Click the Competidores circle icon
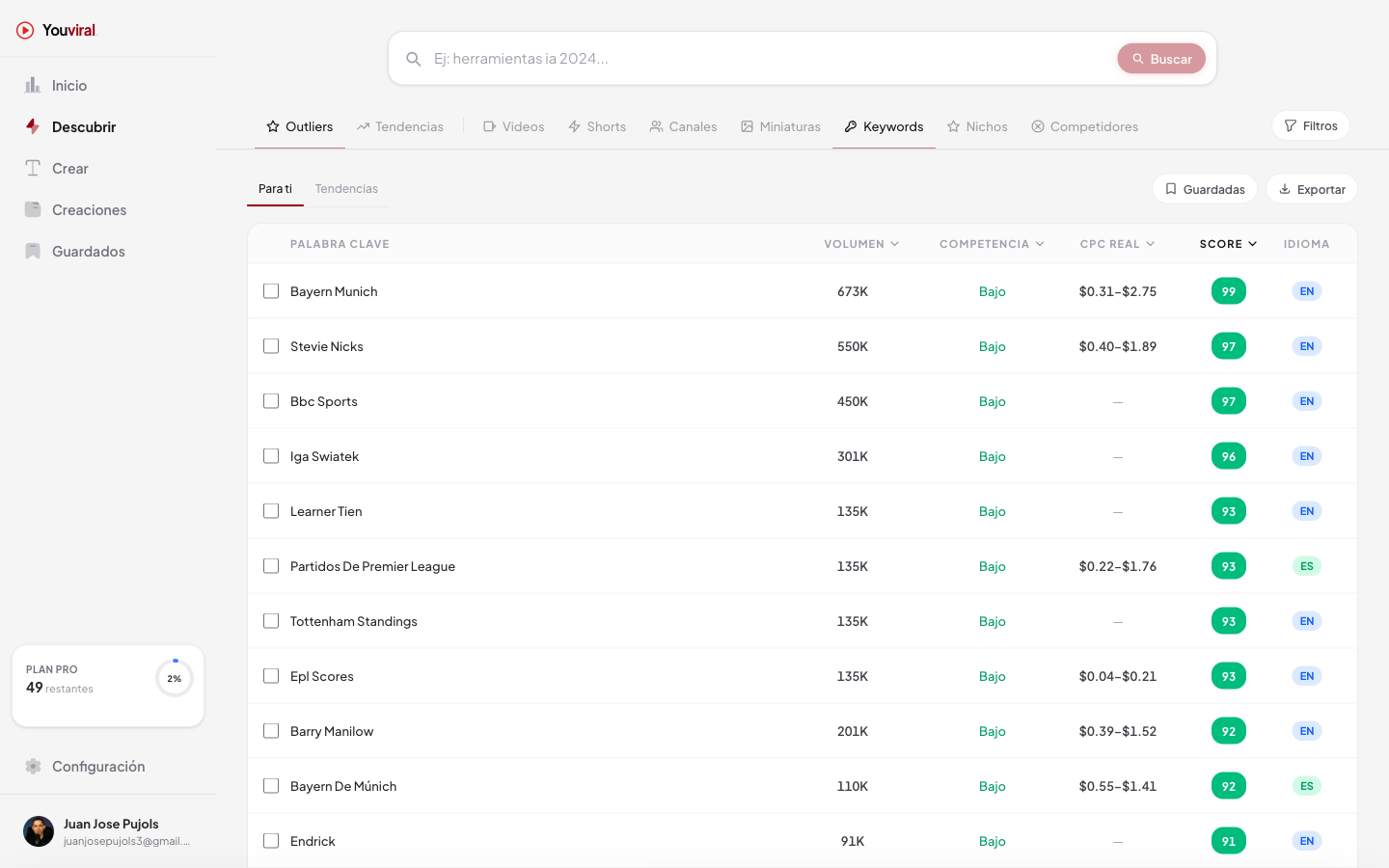The height and width of the screenshot is (868, 1389). [x=1038, y=126]
